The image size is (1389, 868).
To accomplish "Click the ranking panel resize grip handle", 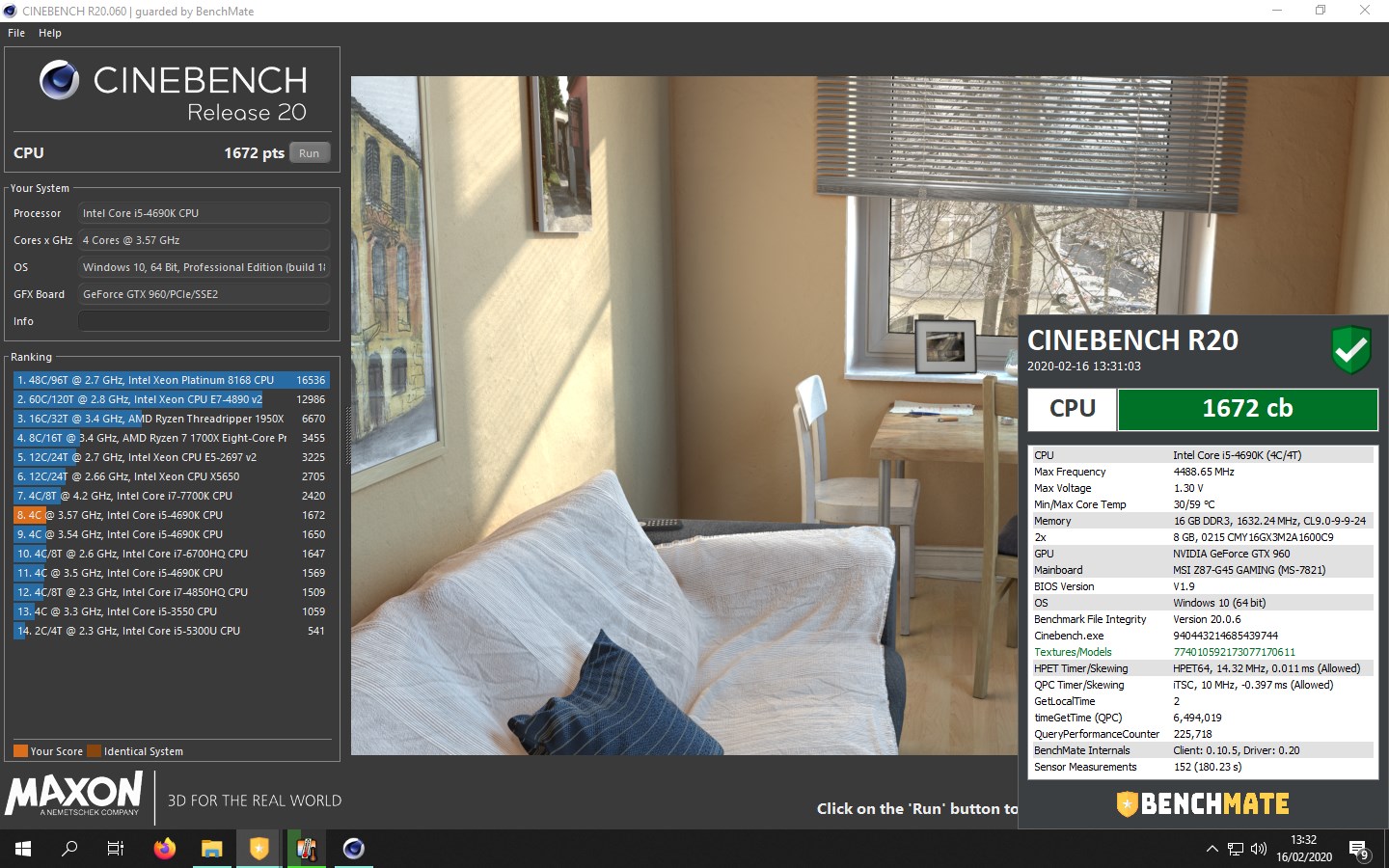I will [x=347, y=434].
